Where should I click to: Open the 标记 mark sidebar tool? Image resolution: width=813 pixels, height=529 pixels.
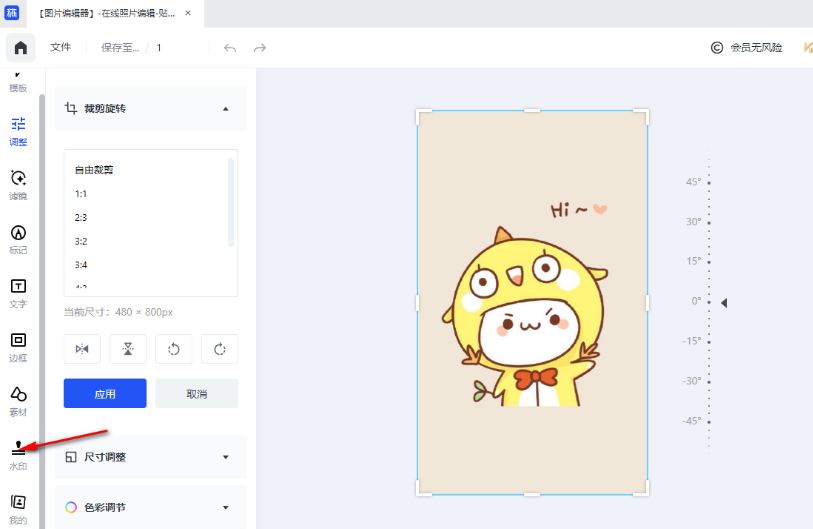tap(18, 239)
